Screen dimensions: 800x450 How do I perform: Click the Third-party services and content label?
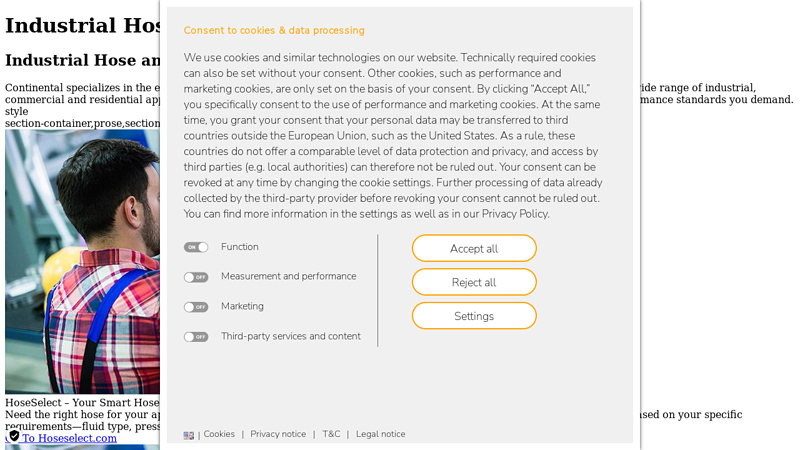click(290, 336)
